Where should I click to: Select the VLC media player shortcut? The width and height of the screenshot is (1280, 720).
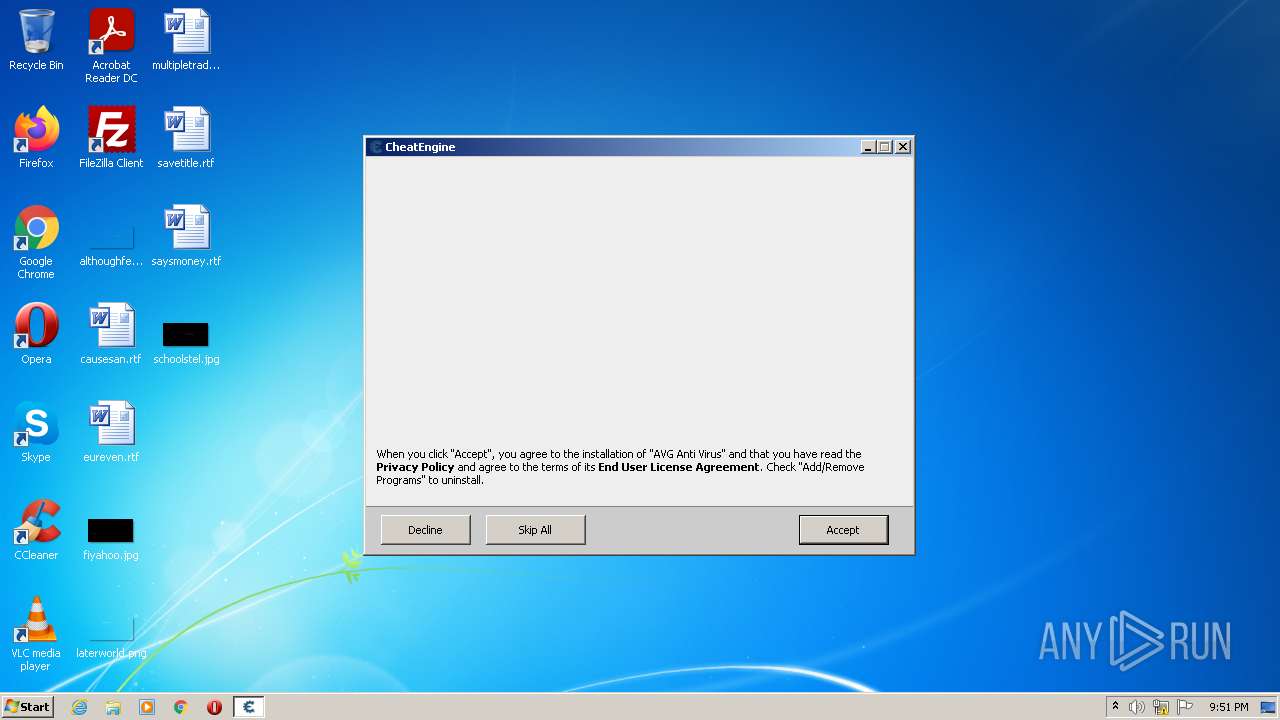pos(36,635)
